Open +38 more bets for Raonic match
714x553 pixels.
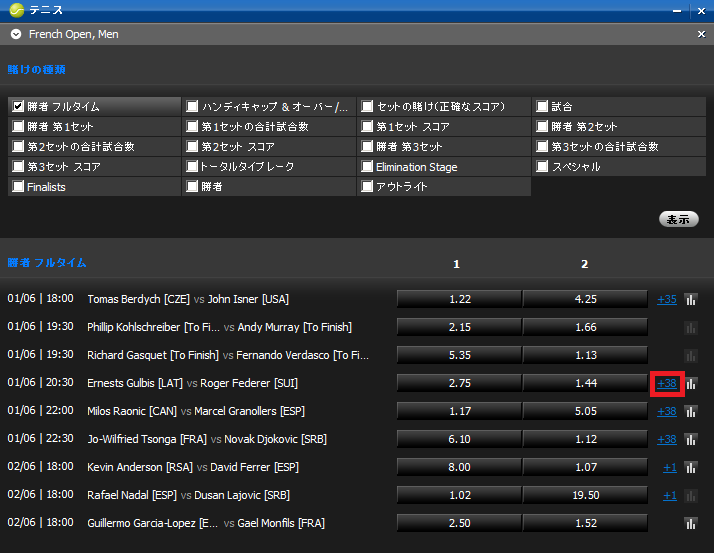click(667, 412)
